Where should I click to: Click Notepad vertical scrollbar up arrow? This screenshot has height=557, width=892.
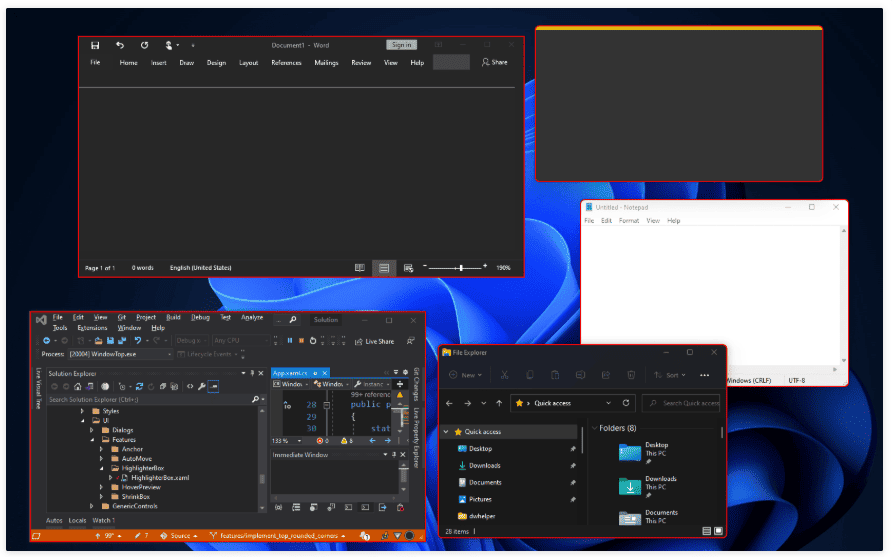844,230
